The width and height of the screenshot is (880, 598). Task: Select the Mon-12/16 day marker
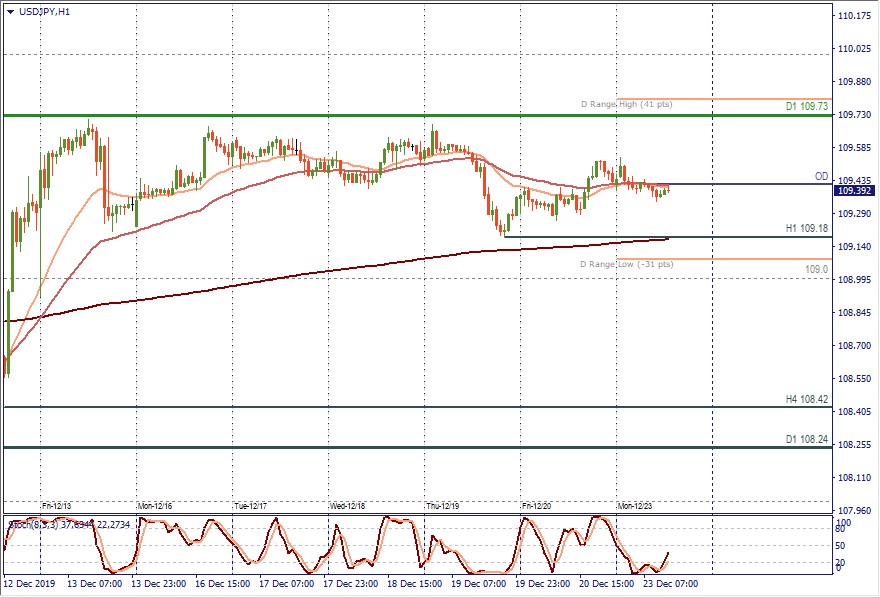pyautogui.click(x=153, y=506)
